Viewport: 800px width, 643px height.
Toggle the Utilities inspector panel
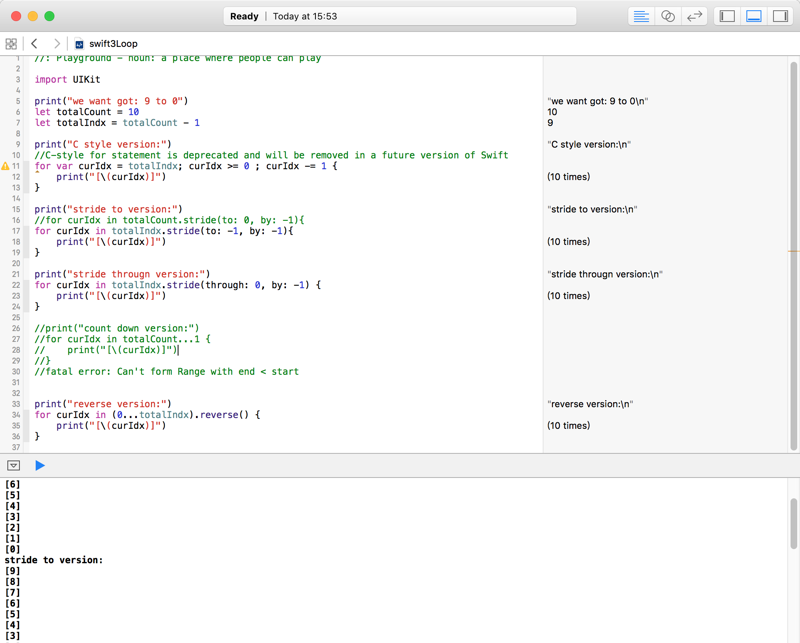pyautogui.click(x=780, y=16)
